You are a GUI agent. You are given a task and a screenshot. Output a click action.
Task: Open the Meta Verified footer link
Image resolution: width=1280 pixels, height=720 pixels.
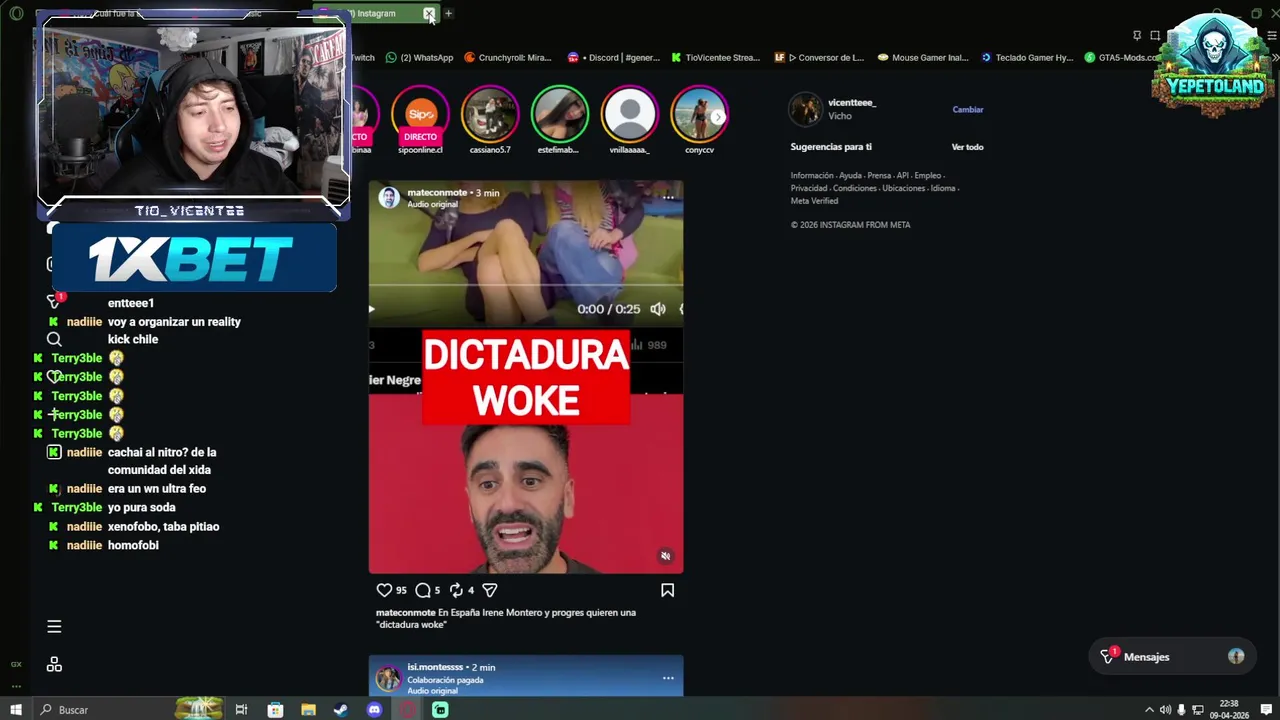(814, 201)
